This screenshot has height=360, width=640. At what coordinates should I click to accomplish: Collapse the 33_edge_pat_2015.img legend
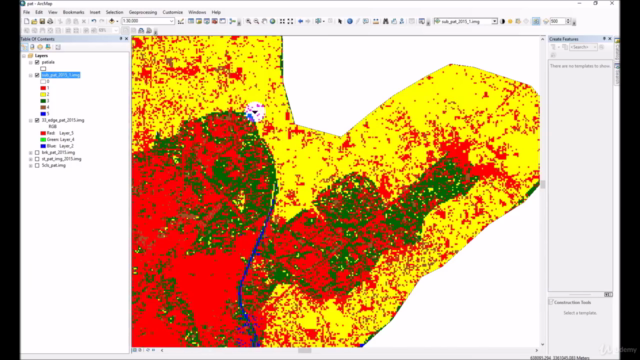pos(31,120)
